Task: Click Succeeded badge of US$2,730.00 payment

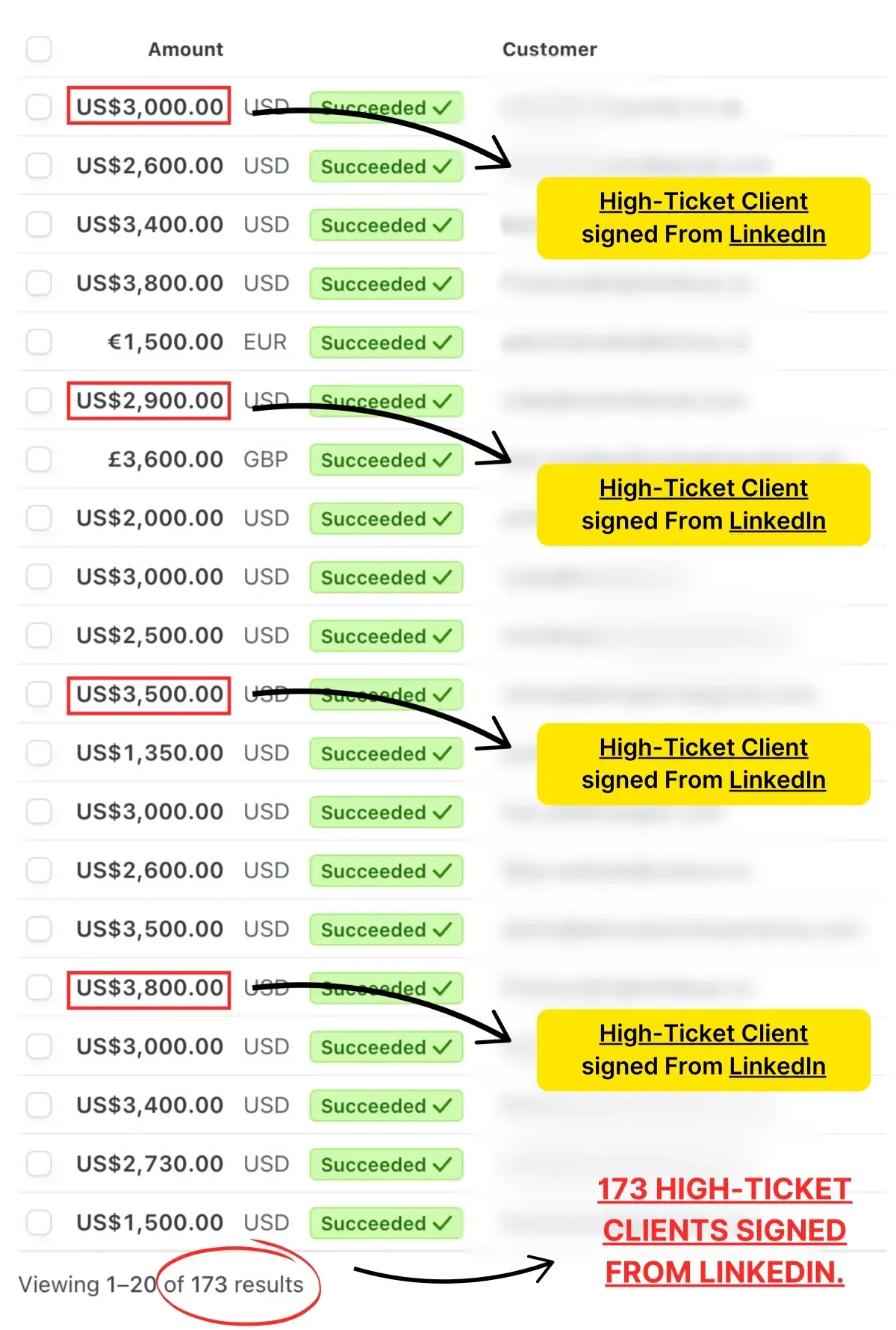Action: click(387, 1163)
